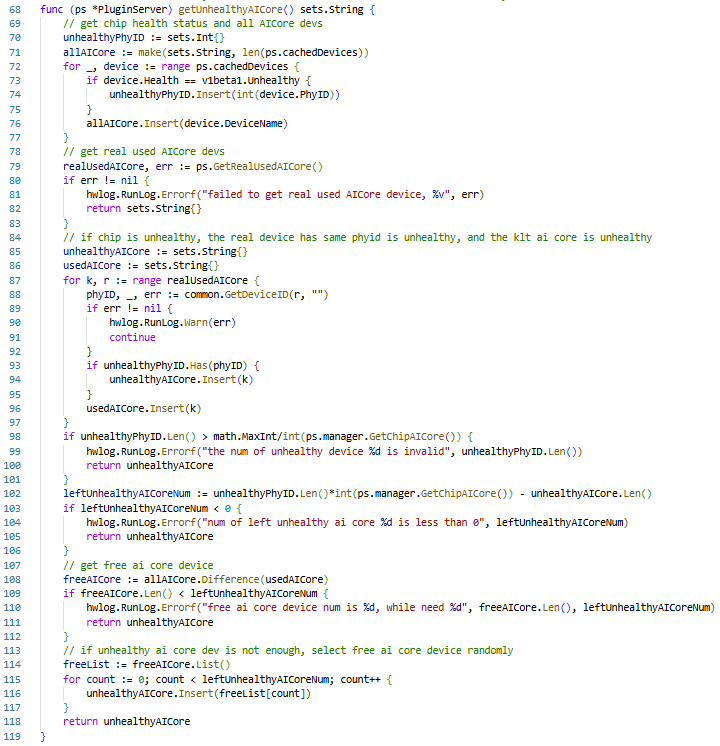This screenshot has width=720, height=746.
Task: Click line number 68 in the gutter
Action: [15, 10]
